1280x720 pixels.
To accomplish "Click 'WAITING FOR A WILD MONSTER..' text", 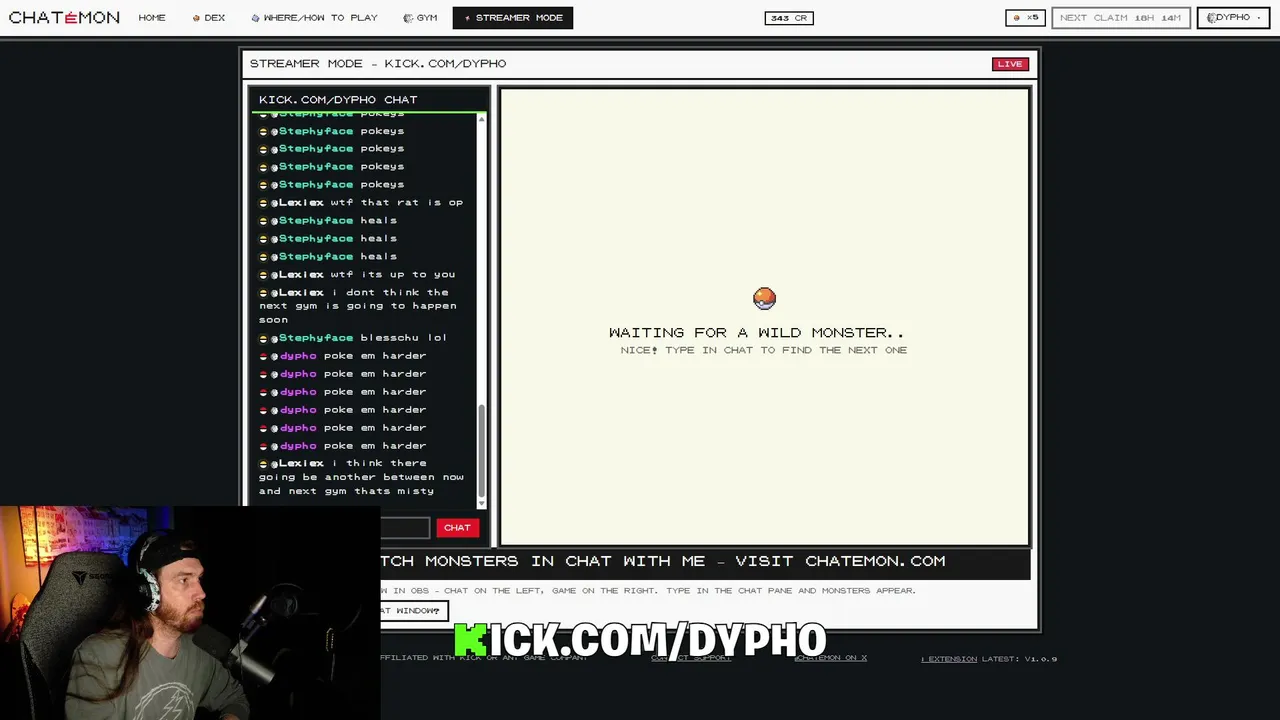I will tap(757, 332).
